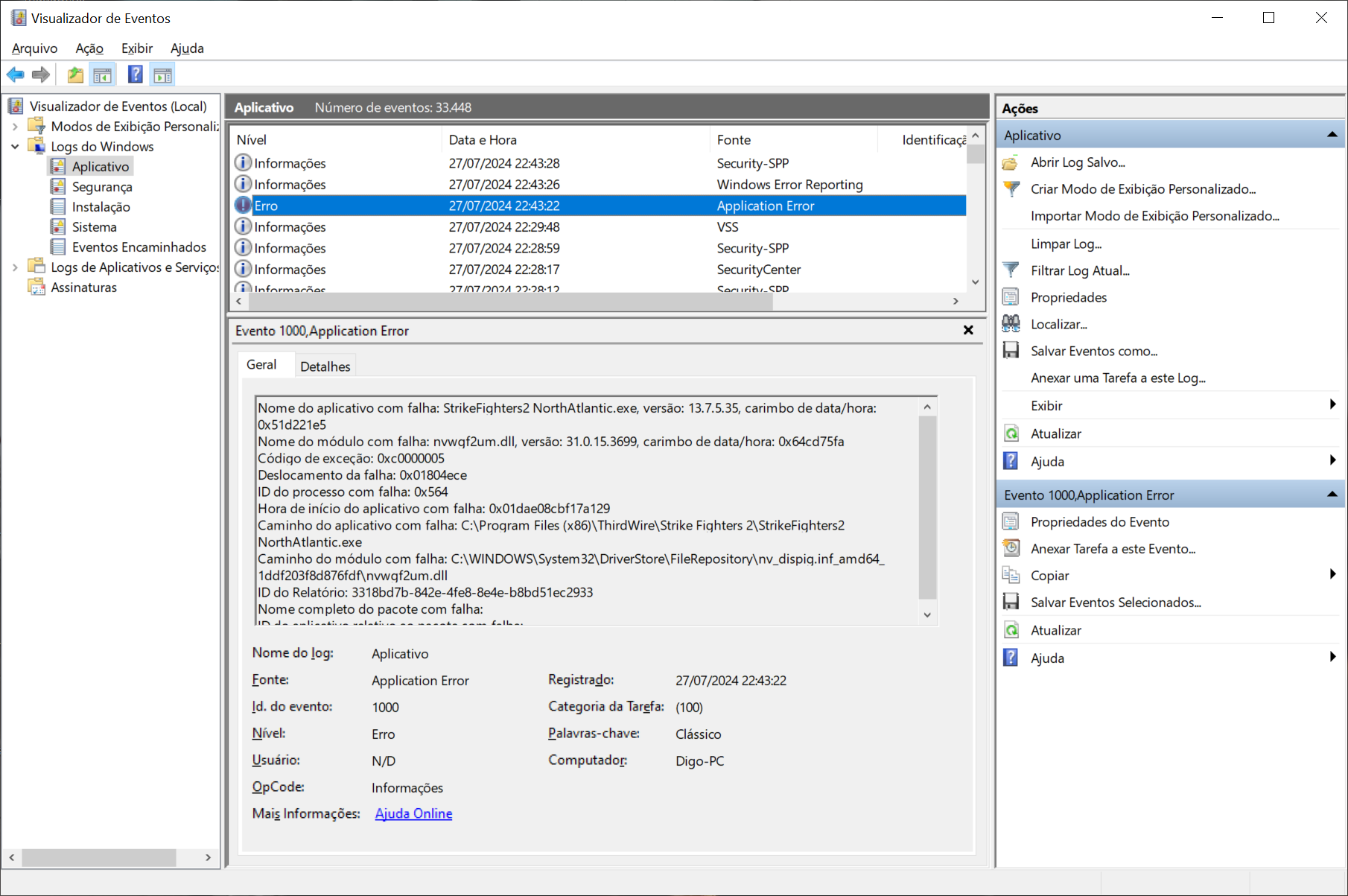Screen dimensions: 1348x896
Task: Click left tree pane scroll right arrow
Action: click(x=208, y=858)
